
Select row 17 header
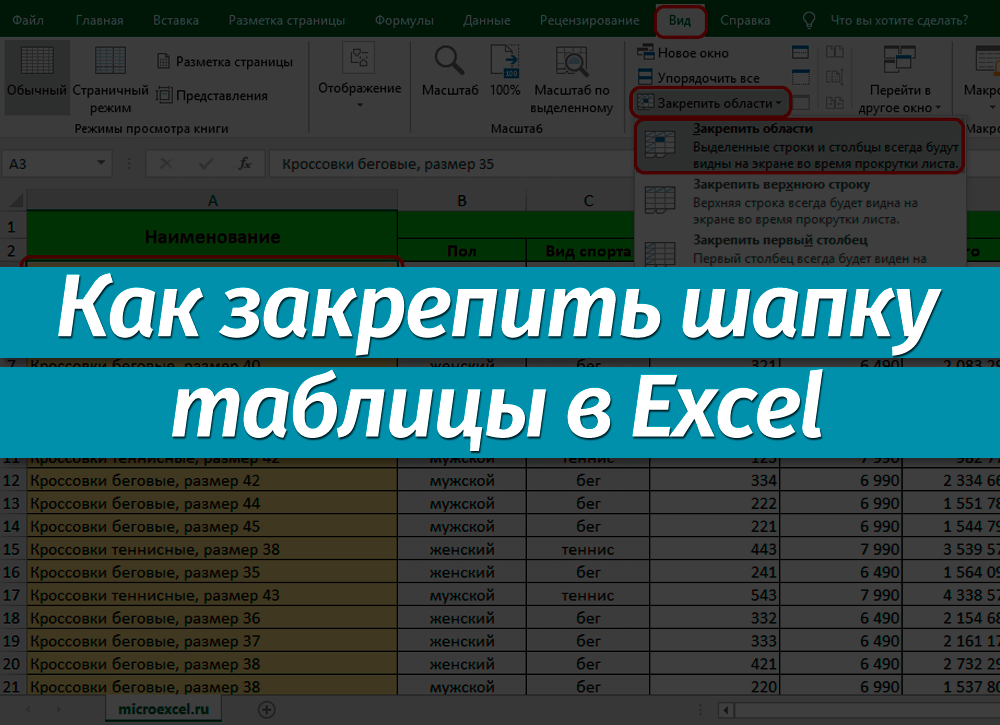click(12, 595)
